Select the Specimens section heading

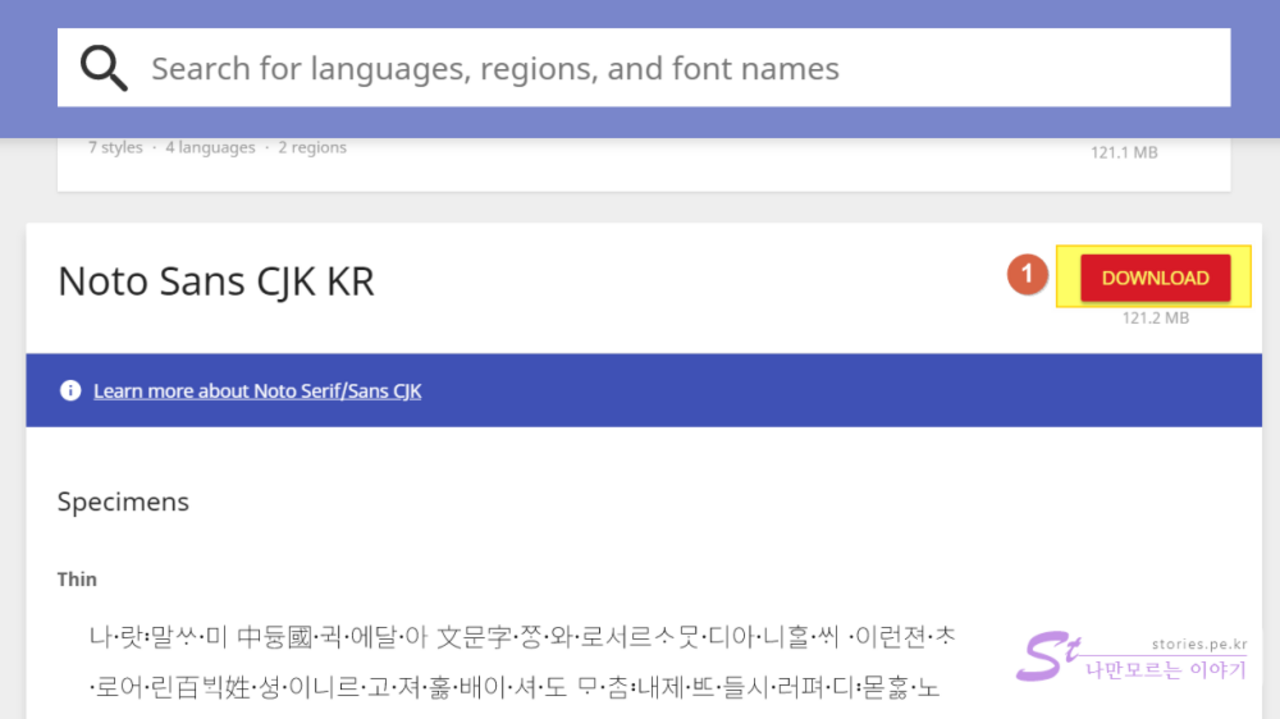[x=123, y=501]
